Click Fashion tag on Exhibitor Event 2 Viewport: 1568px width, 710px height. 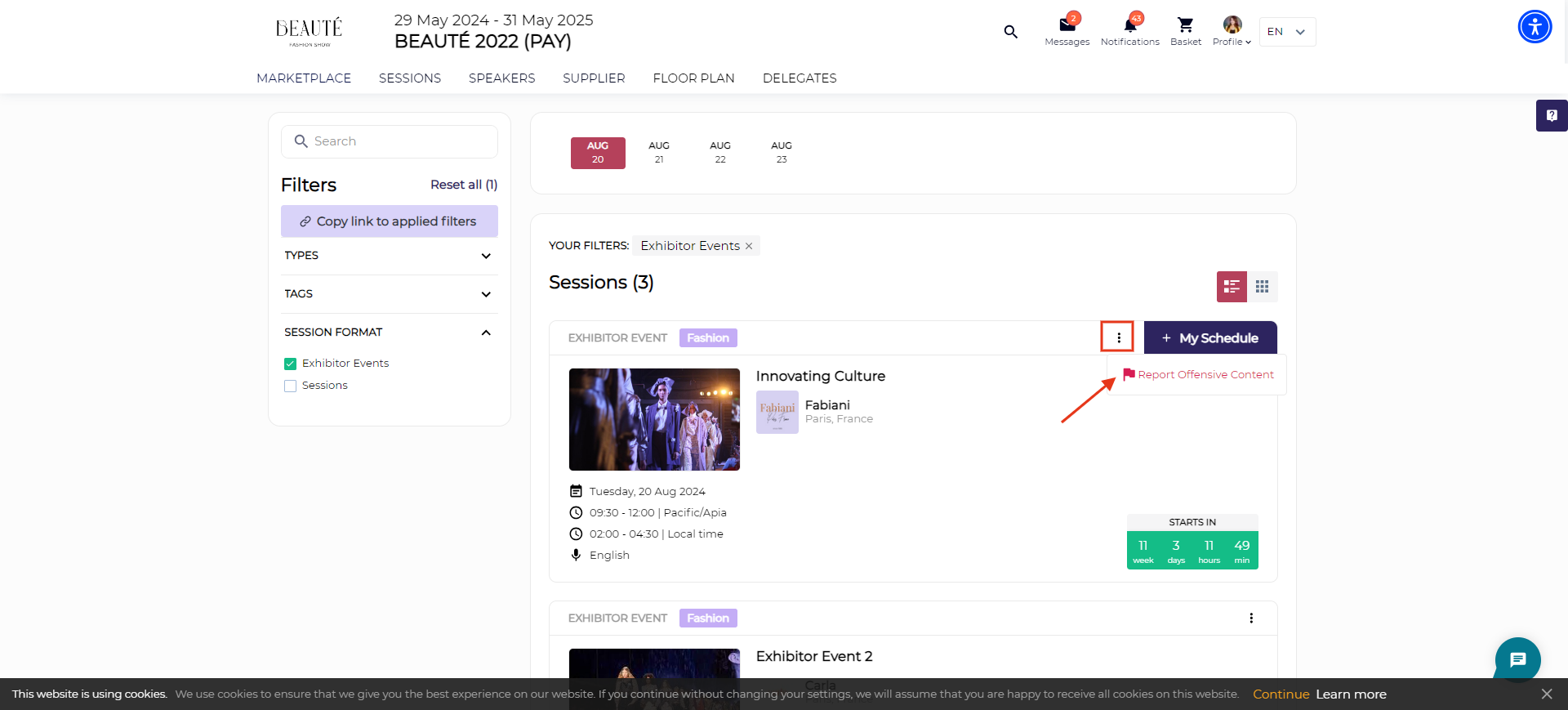coord(708,618)
